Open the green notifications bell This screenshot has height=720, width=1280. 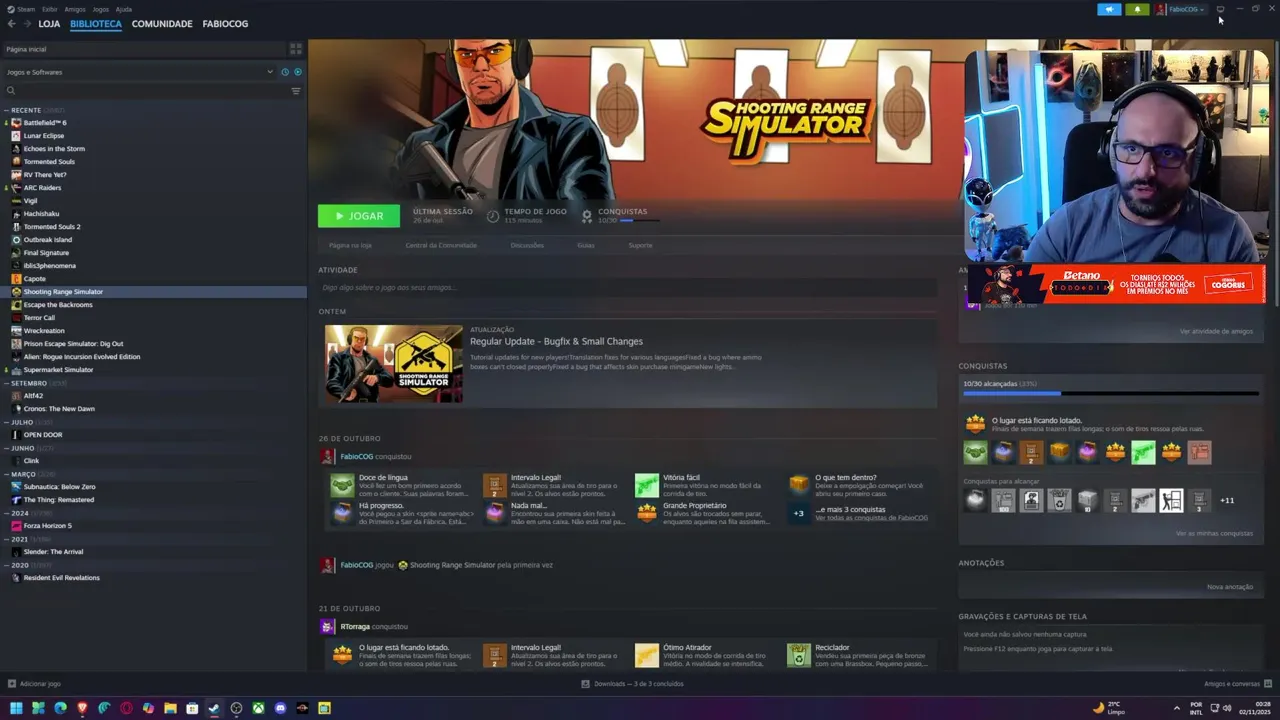point(1137,9)
